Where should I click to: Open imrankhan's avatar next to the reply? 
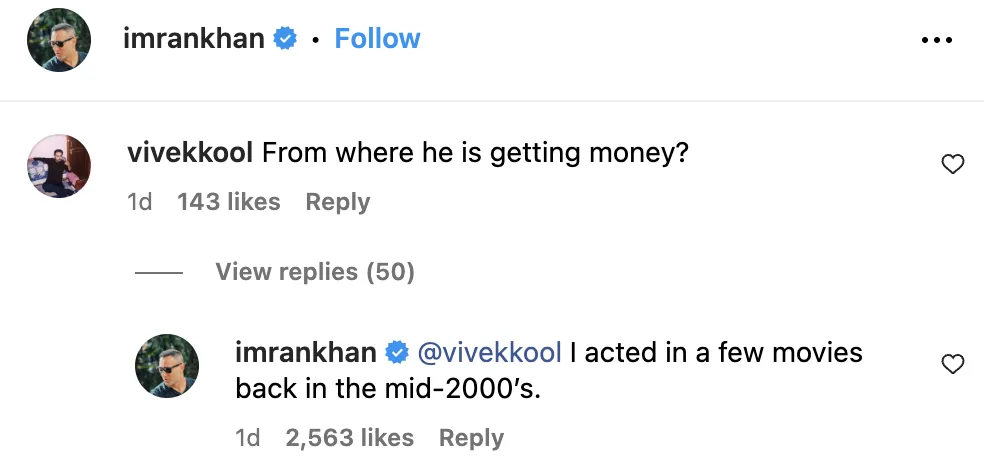click(x=167, y=365)
